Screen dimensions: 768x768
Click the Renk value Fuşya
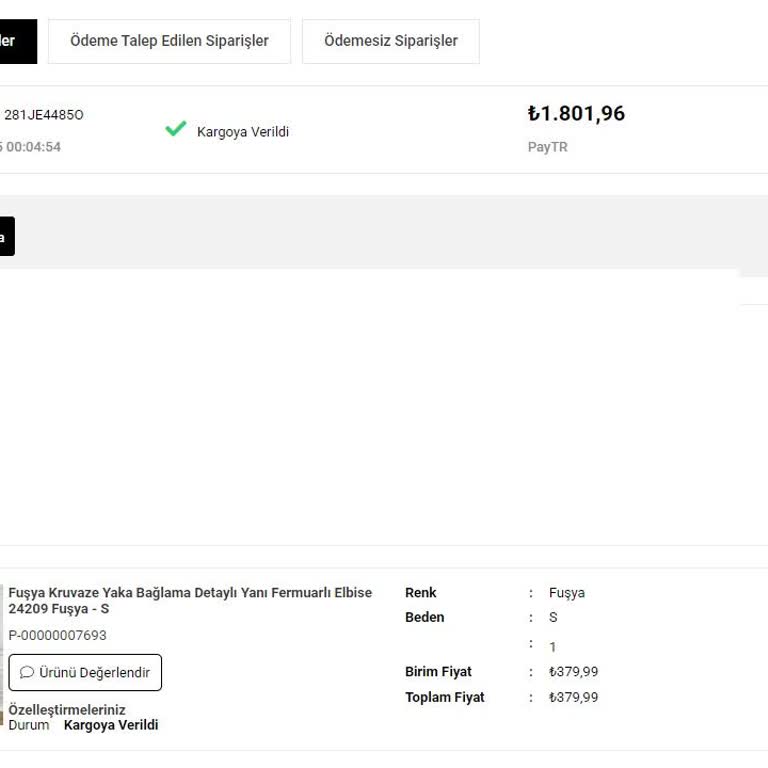(567, 593)
